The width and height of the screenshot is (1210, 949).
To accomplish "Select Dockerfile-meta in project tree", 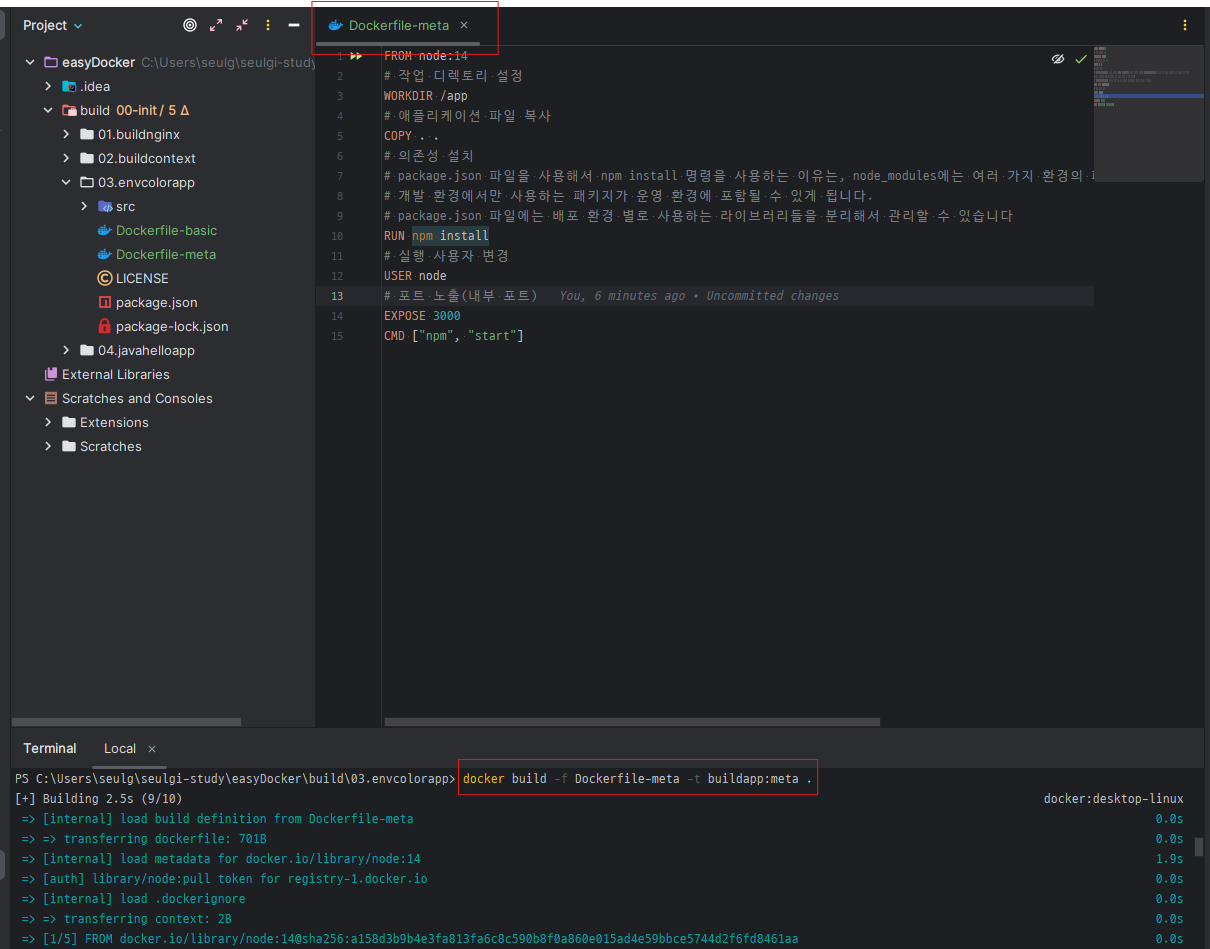I will (166, 254).
